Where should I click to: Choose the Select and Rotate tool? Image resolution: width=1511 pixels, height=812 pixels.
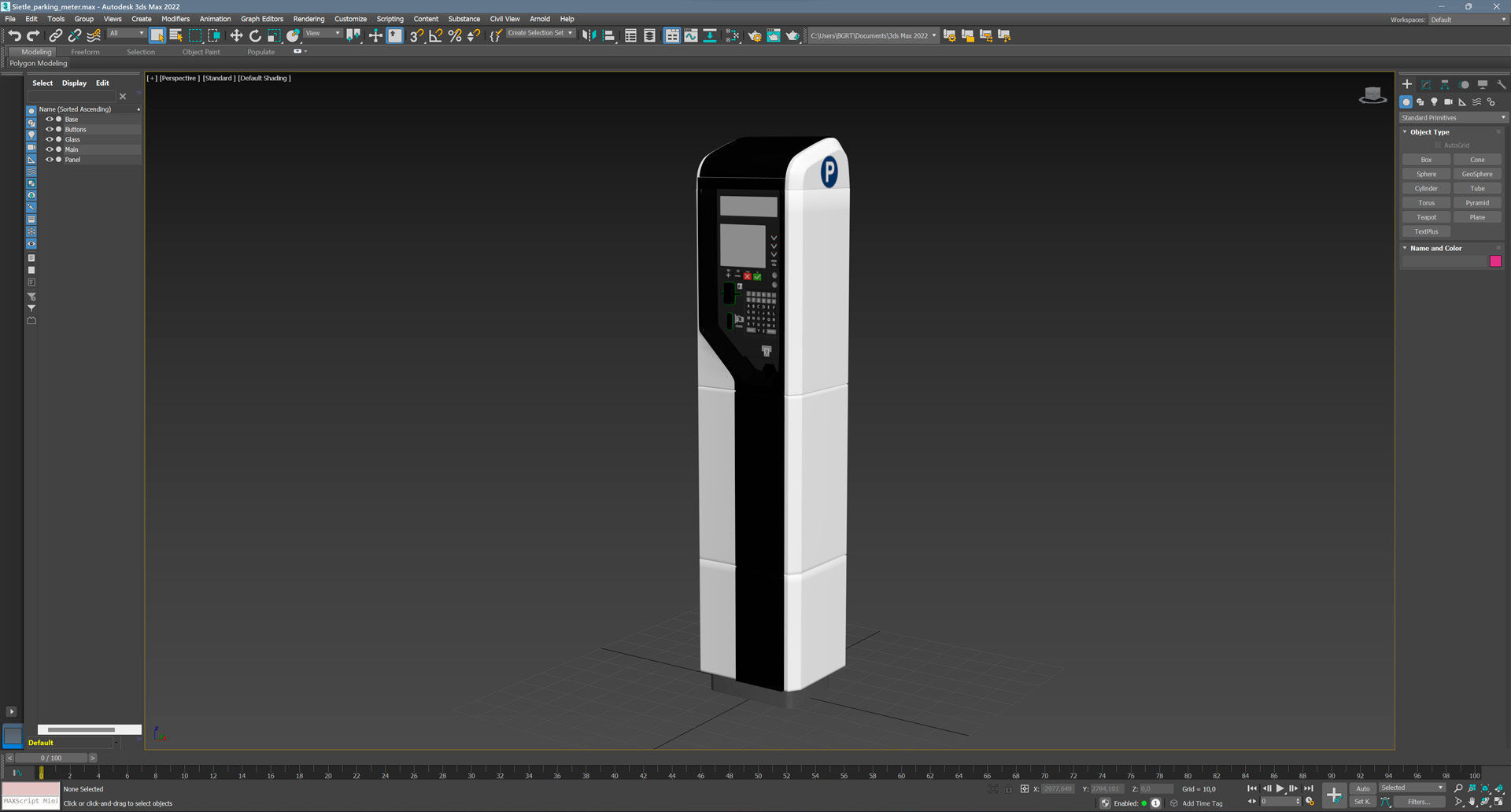pos(255,35)
